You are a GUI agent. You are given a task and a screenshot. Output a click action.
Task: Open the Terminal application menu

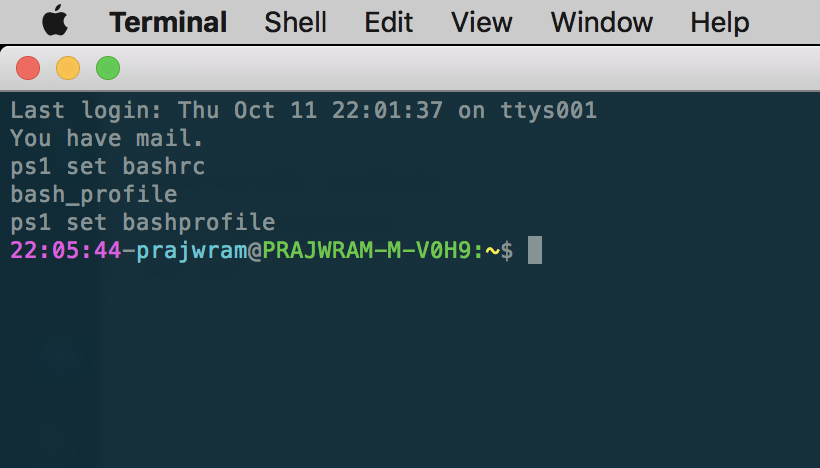point(168,22)
